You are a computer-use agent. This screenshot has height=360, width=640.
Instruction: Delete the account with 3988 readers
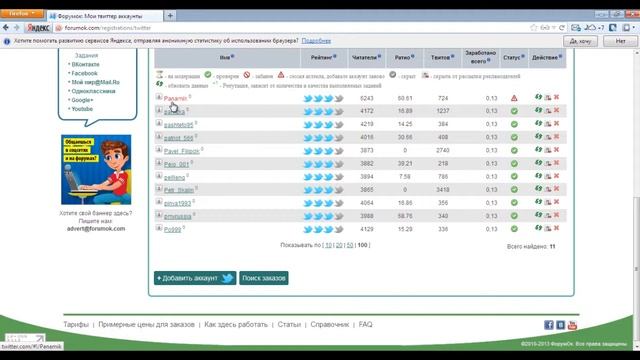556,215
